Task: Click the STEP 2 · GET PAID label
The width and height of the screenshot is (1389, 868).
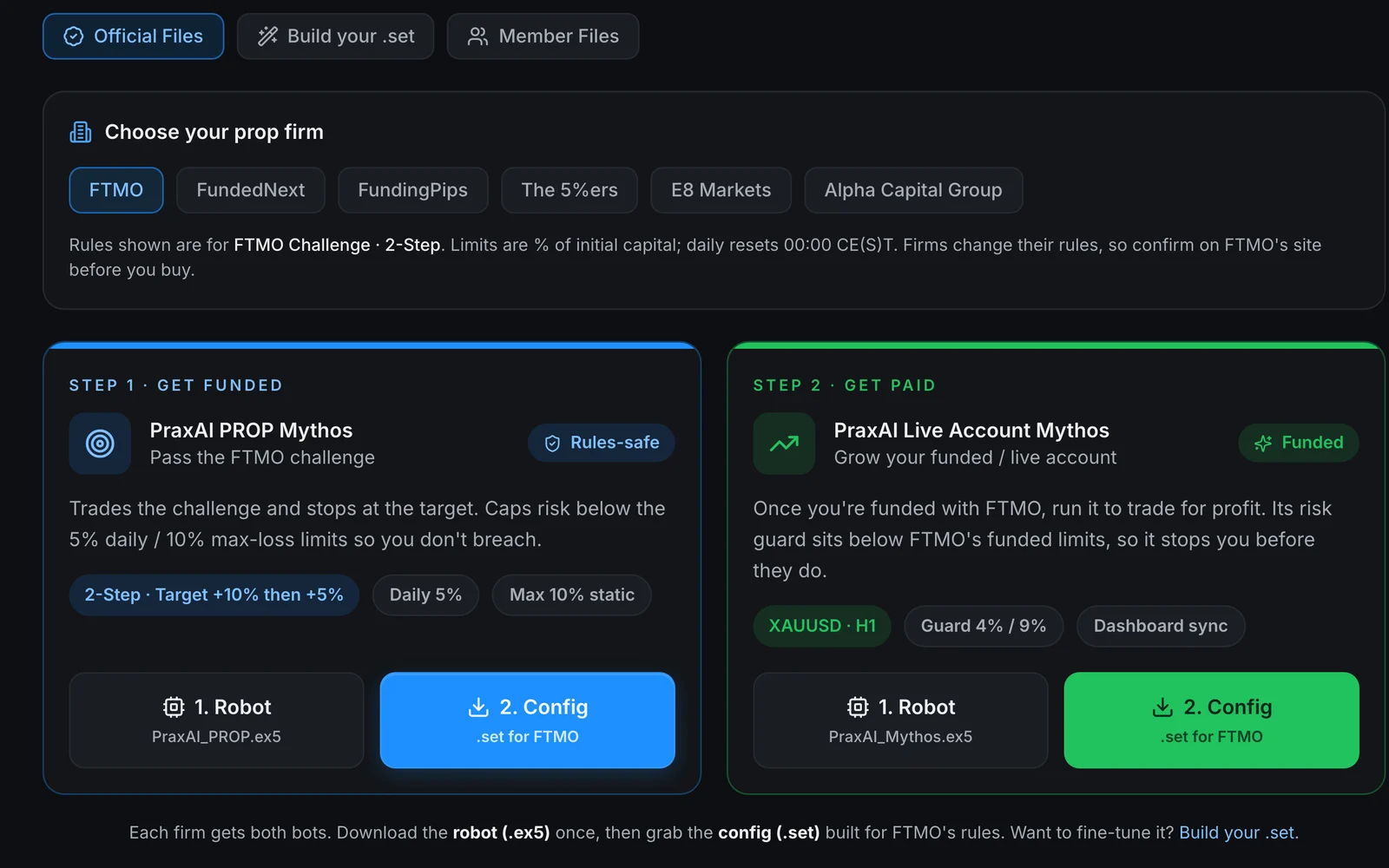Action: point(845,385)
